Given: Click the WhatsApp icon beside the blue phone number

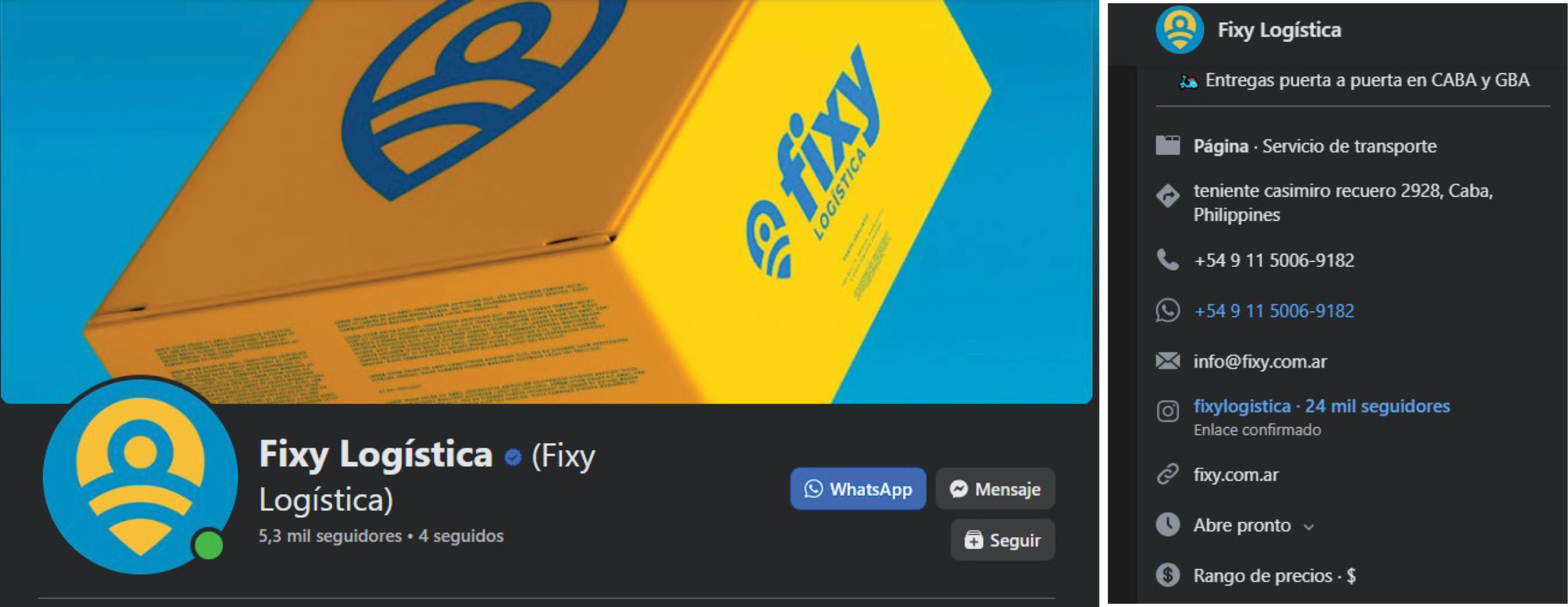Looking at the screenshot, I should coord(1167,311).
